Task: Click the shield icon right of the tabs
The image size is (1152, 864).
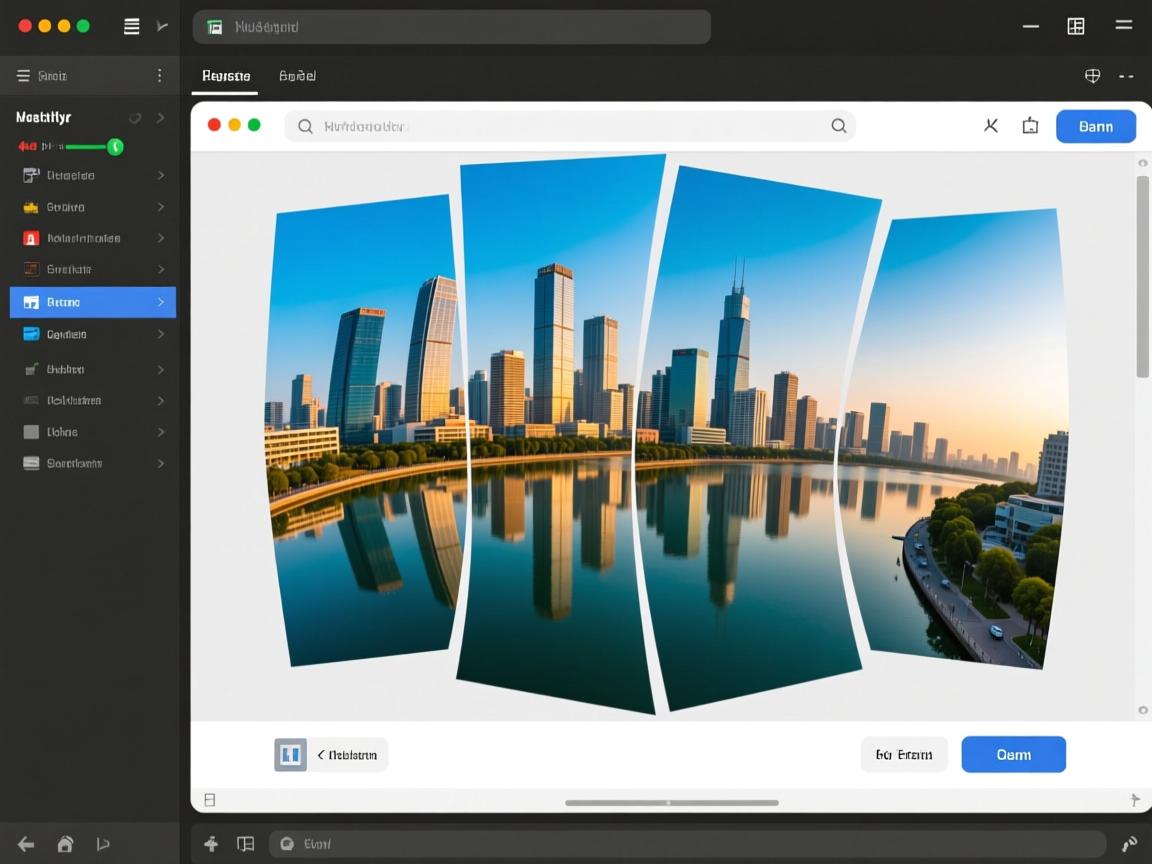Action: (x=1093, y=76)
